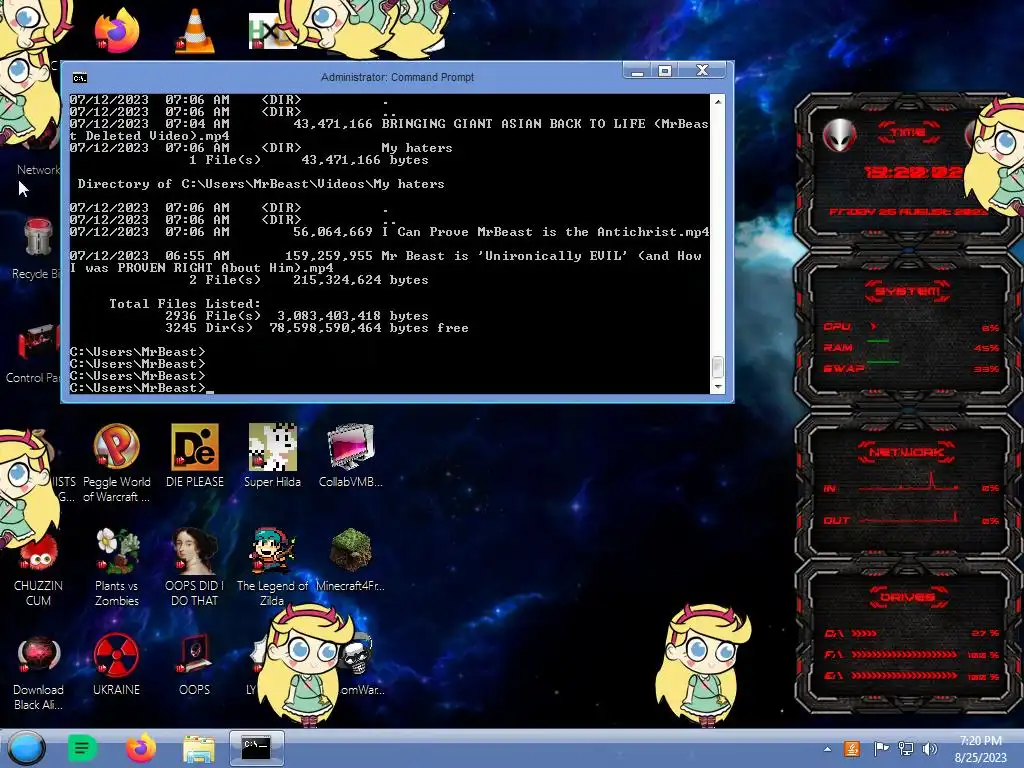1024x768 pixels.
Task: Launch Plants vs Zombies shortcut
Action: click(x=116, y=567)
